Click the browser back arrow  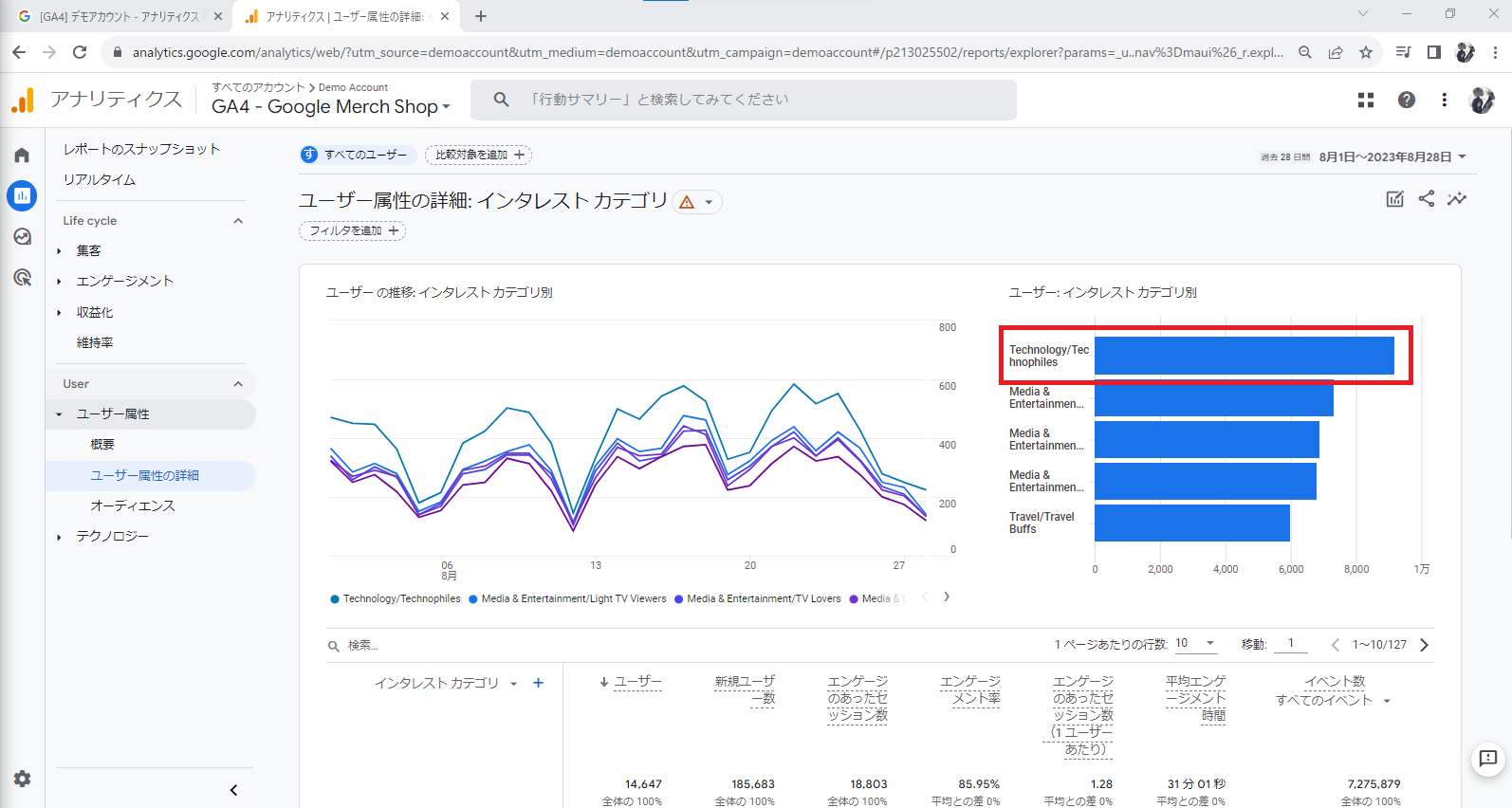[19, 52]
